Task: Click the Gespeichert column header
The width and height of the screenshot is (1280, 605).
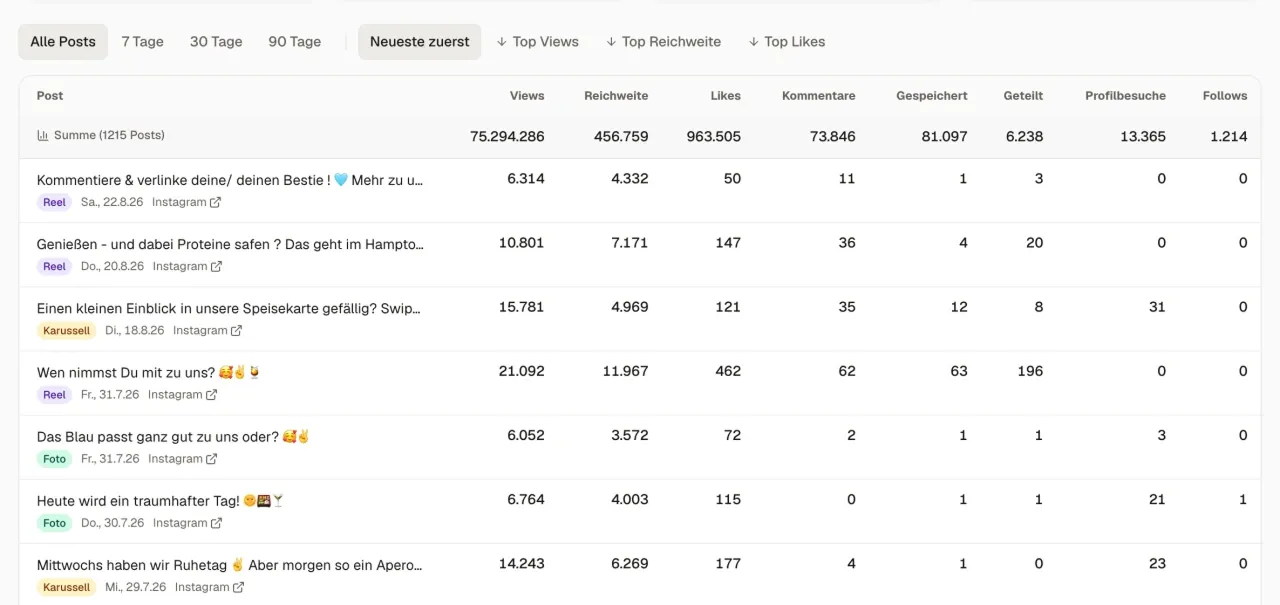Action: [932, 96]
